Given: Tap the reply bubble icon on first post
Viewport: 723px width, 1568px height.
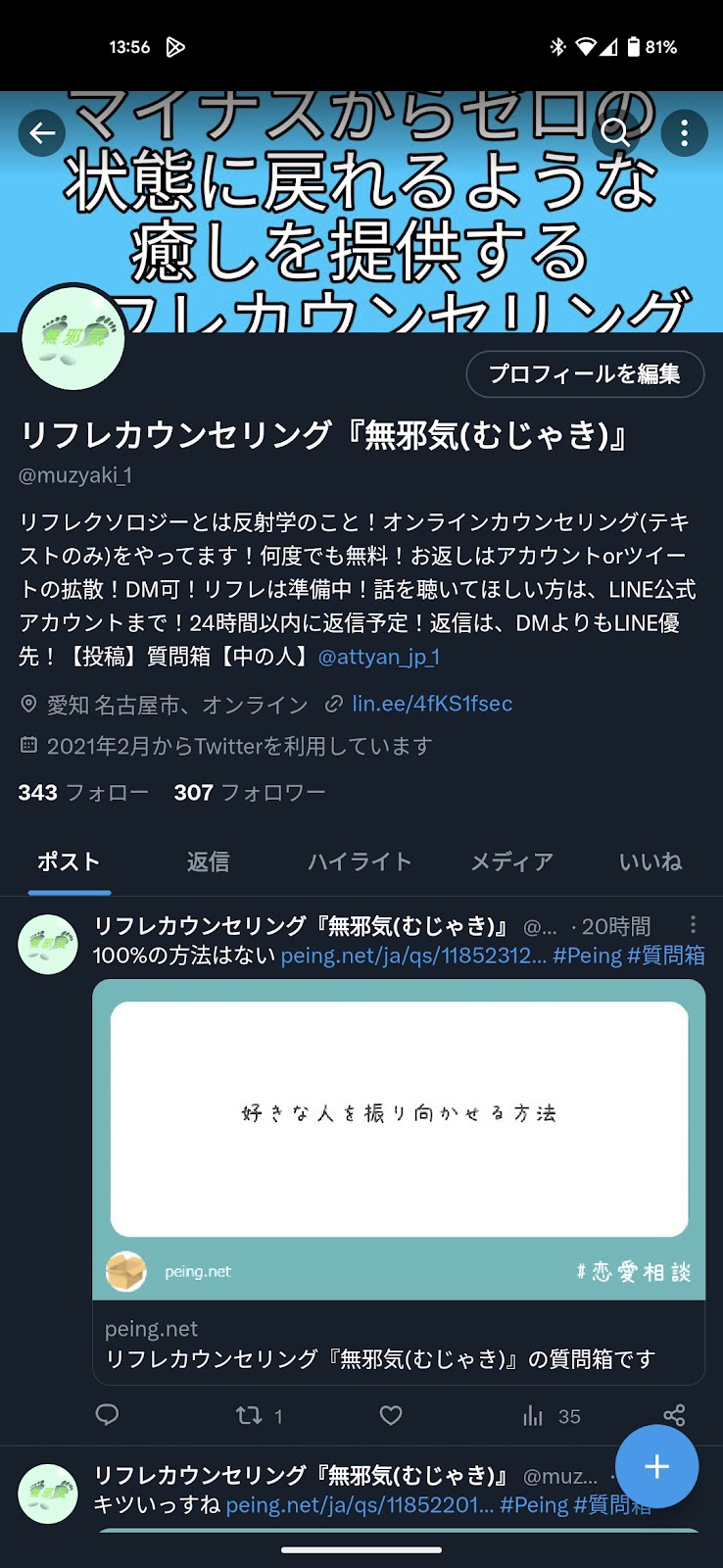Looking at the screenshot, I should pyautogui.click(x=107, y=1415).
